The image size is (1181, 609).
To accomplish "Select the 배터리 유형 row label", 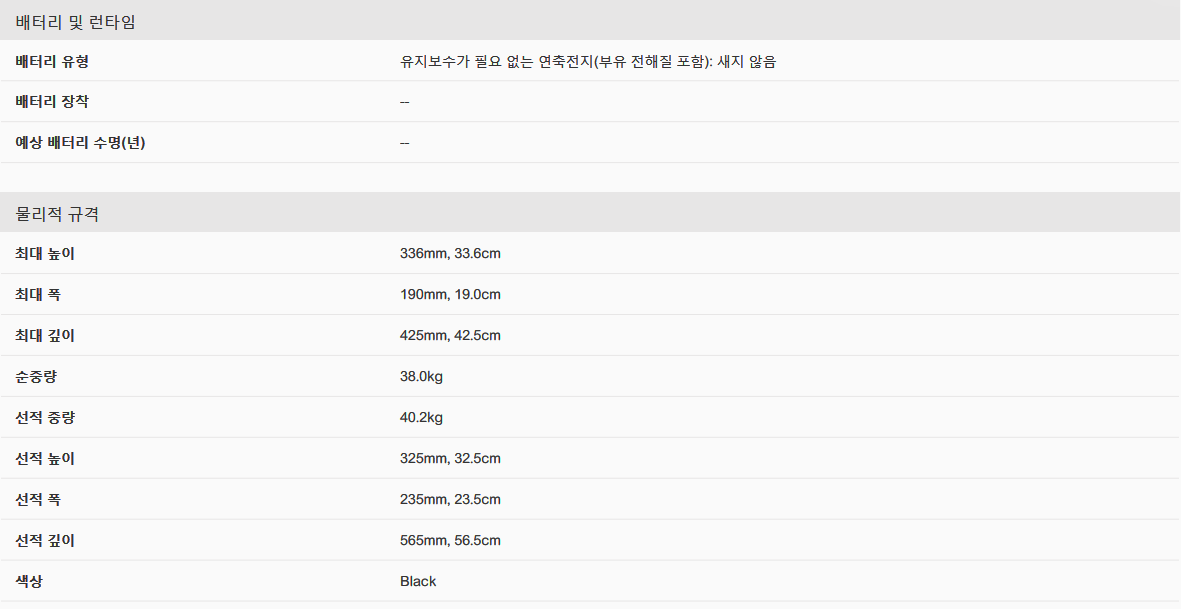I will pyautogui.click(x=52, y=62).
